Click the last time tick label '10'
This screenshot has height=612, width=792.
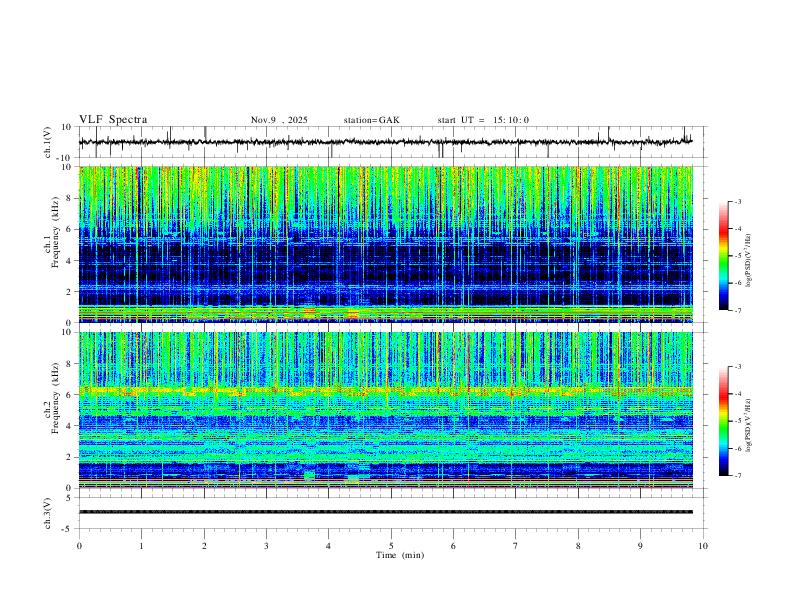pos(703,546)
